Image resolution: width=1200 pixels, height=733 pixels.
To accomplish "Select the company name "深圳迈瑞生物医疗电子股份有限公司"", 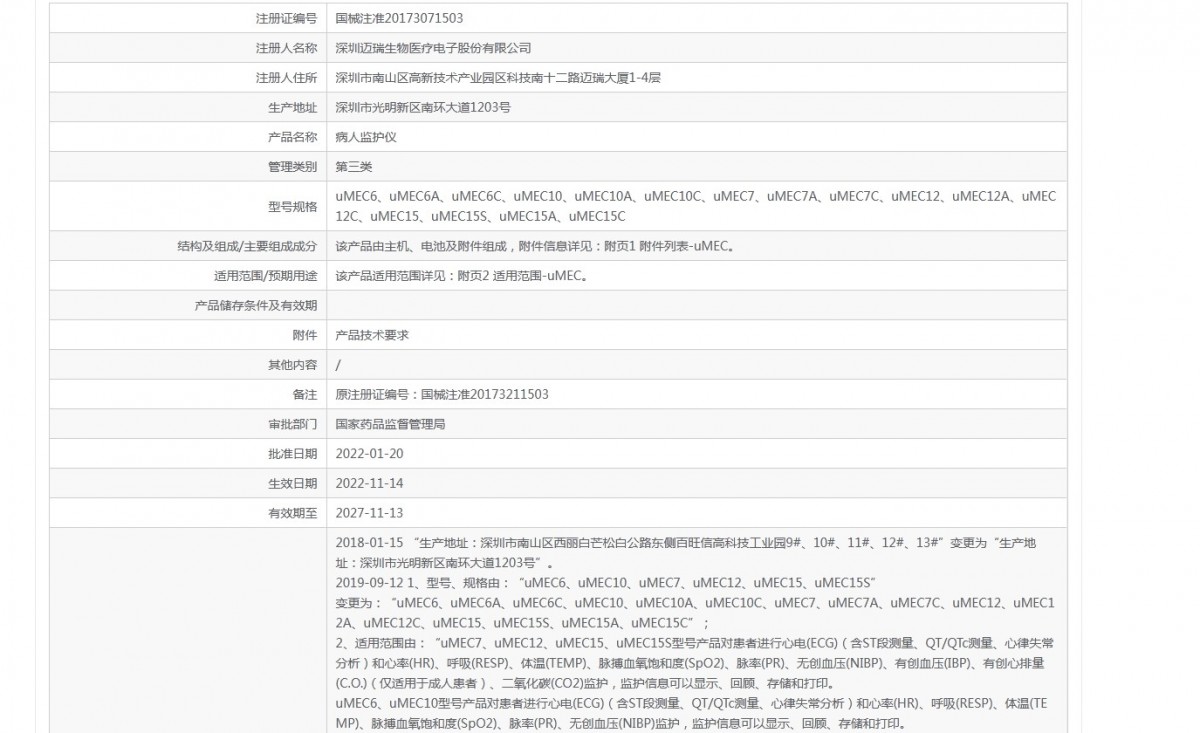I will click(x=433, y=48).
